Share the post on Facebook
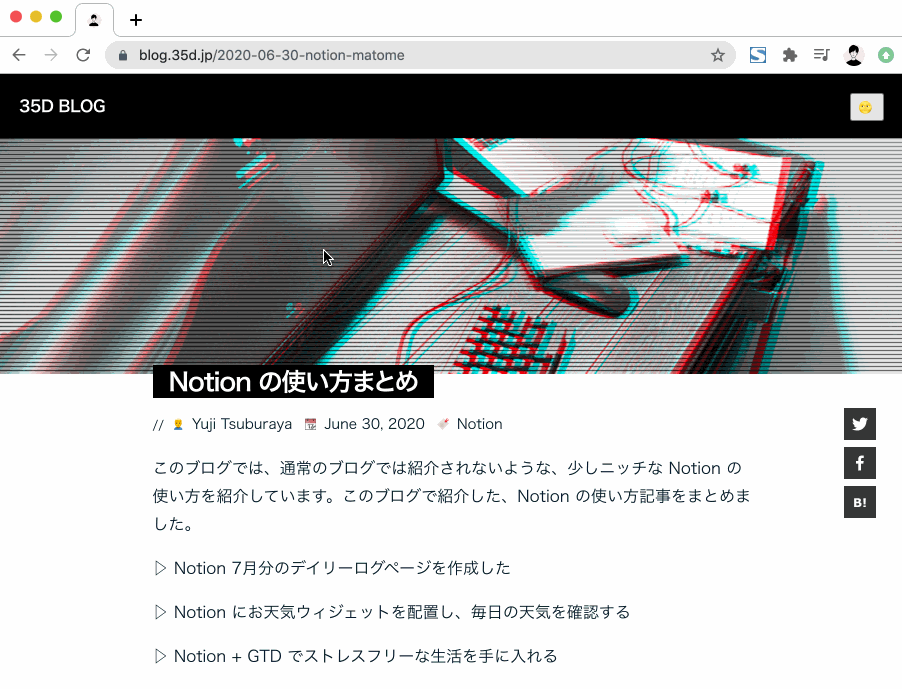This screenshot has height=689, width=902. [x=859, y=463]
